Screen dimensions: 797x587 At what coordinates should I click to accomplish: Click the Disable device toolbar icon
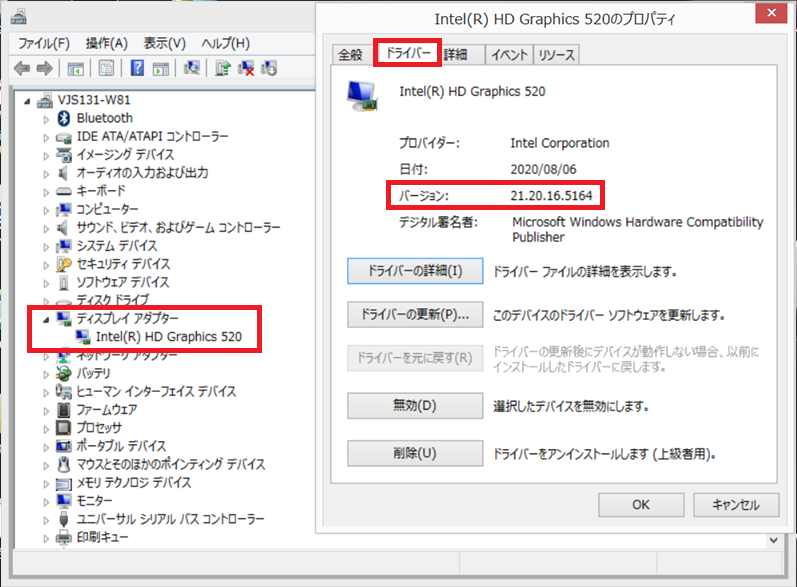coord(269,68)
